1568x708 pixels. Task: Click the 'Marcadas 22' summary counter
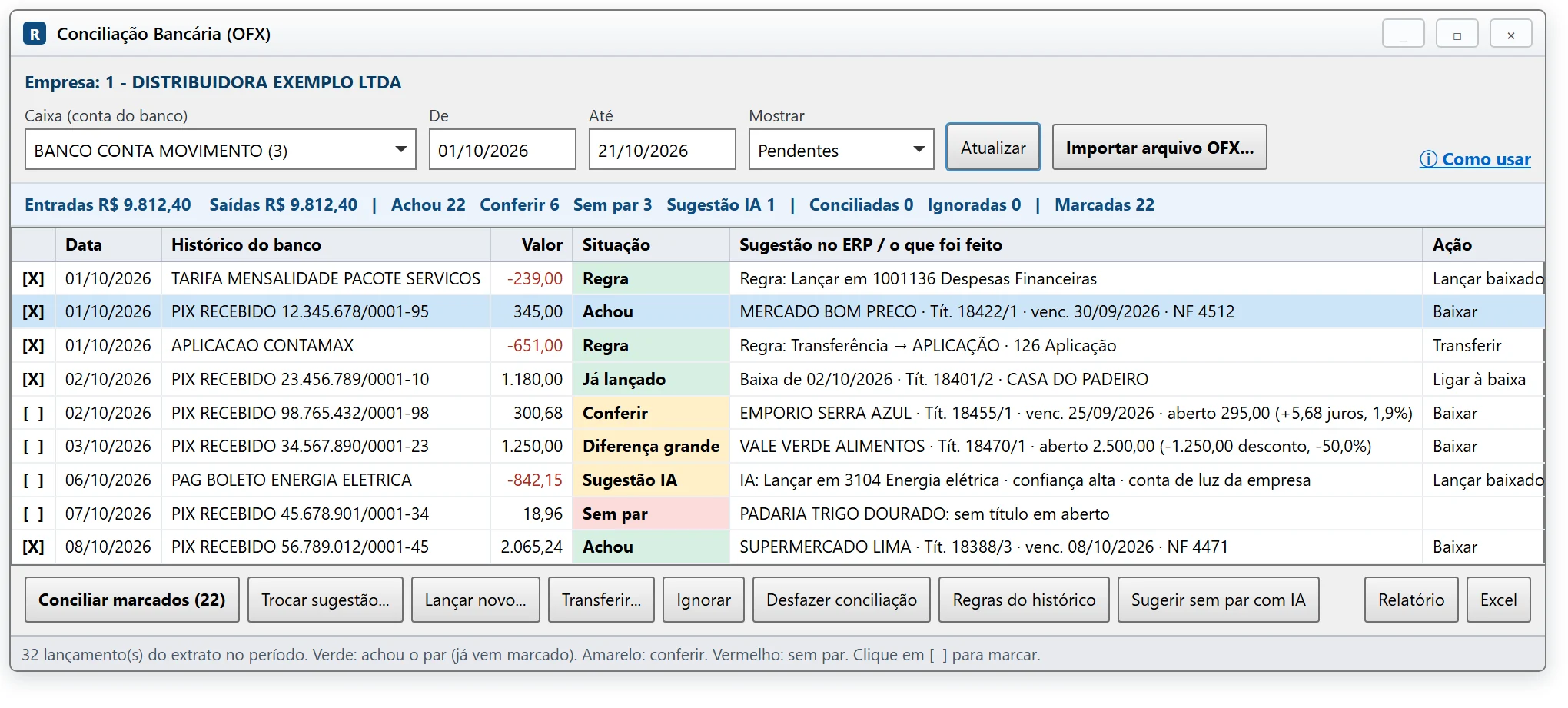[x=1104, y=204]
